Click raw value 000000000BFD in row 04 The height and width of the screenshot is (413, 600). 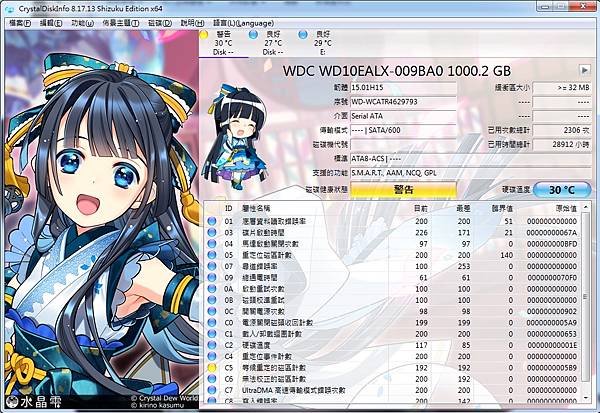[x=552, y=244]
